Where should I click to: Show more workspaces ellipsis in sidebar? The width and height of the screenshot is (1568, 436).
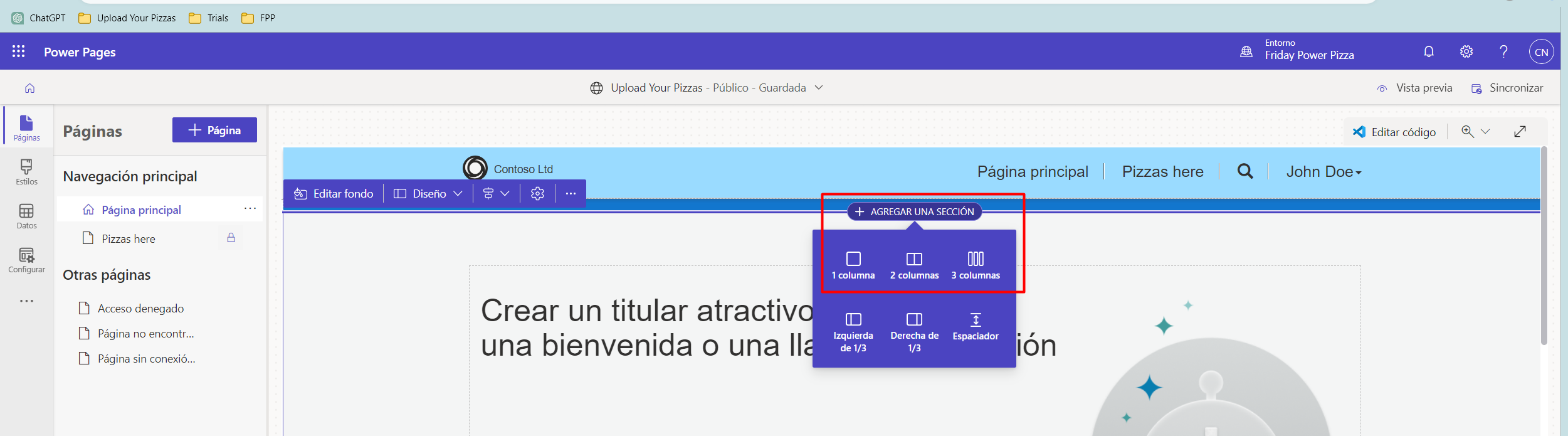pos(26,301)
